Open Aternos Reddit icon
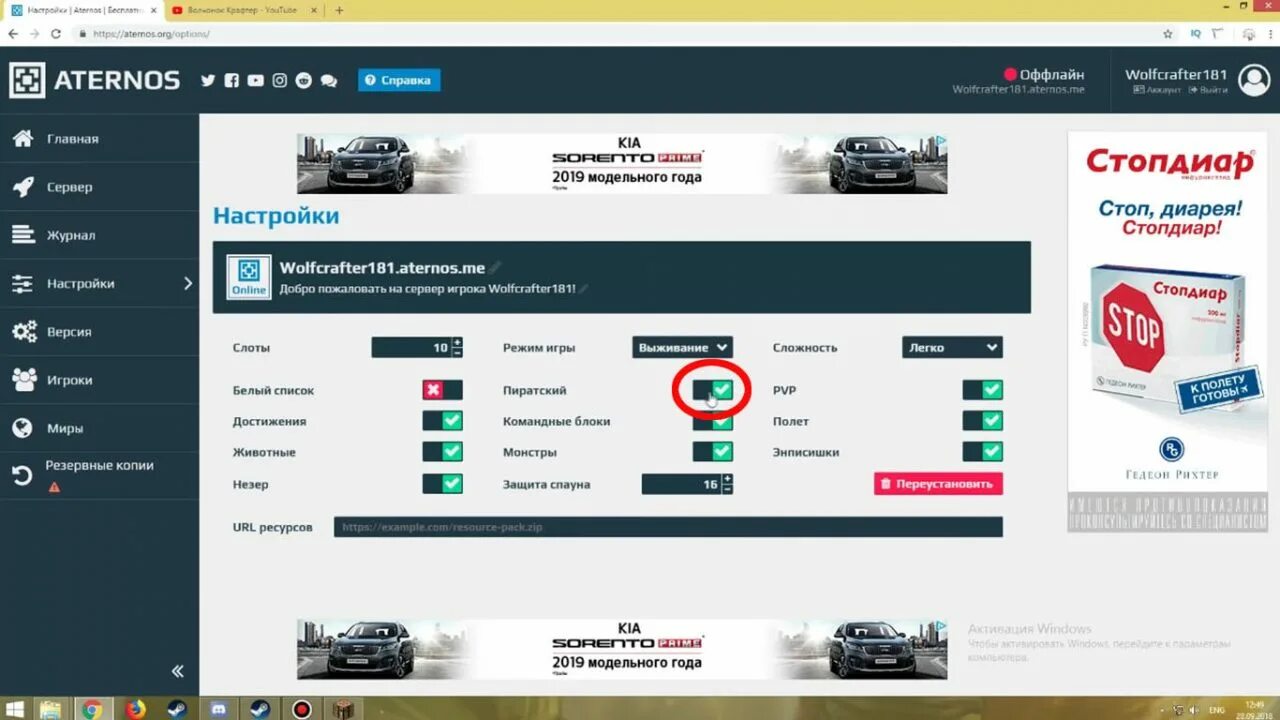Viewport: 1280px width, 720px height. [304, 81]
